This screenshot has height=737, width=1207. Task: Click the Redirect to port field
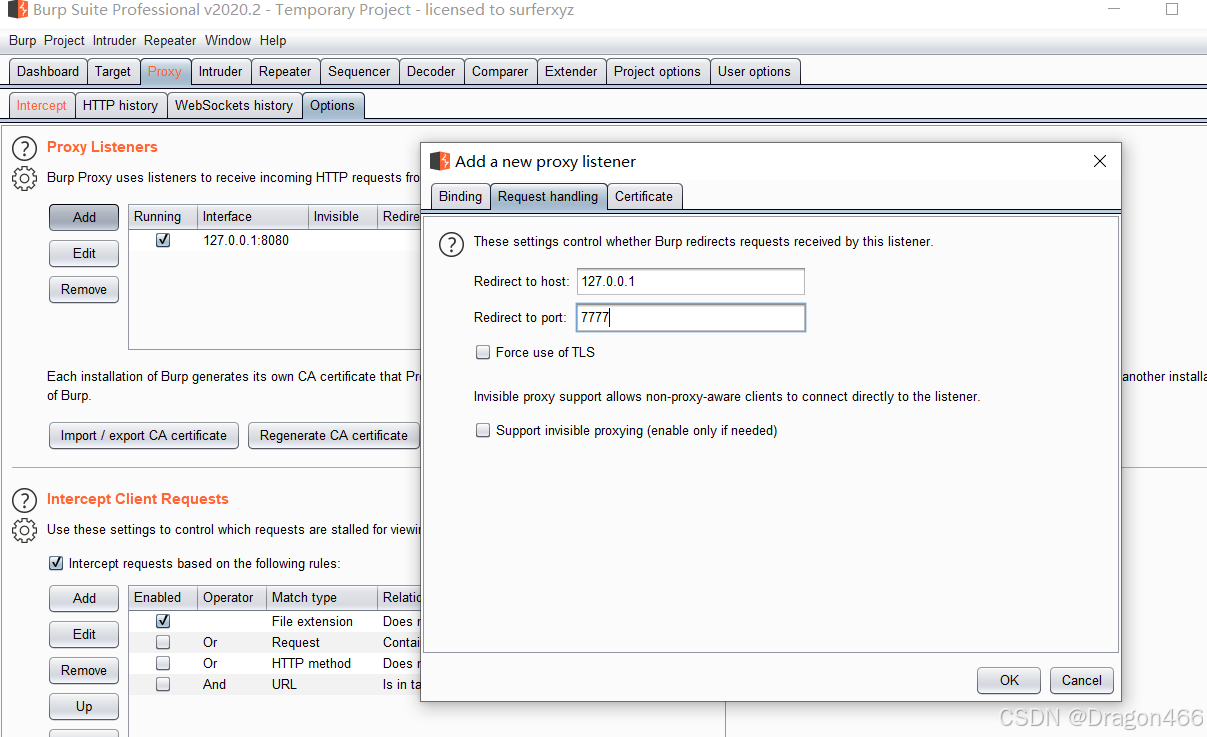click(690, 318)
